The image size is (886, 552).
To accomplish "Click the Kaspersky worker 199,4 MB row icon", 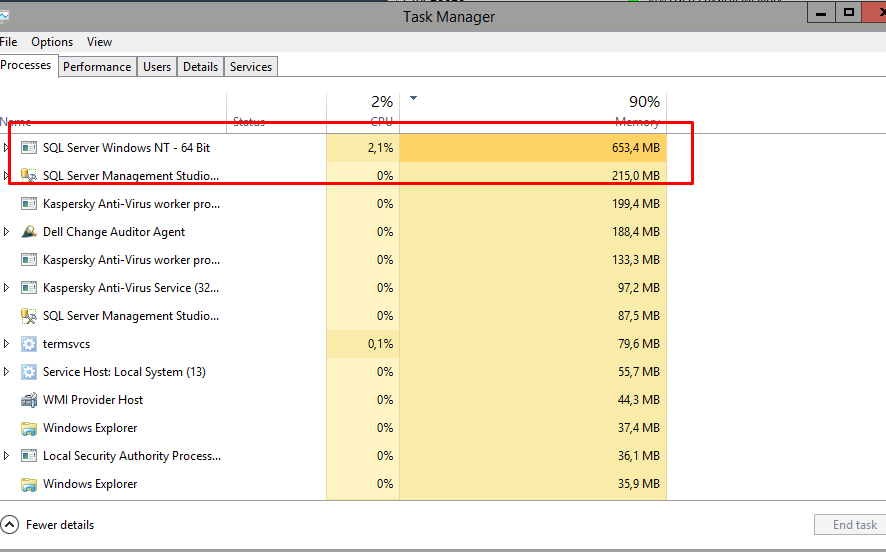I will coord(29,204).
